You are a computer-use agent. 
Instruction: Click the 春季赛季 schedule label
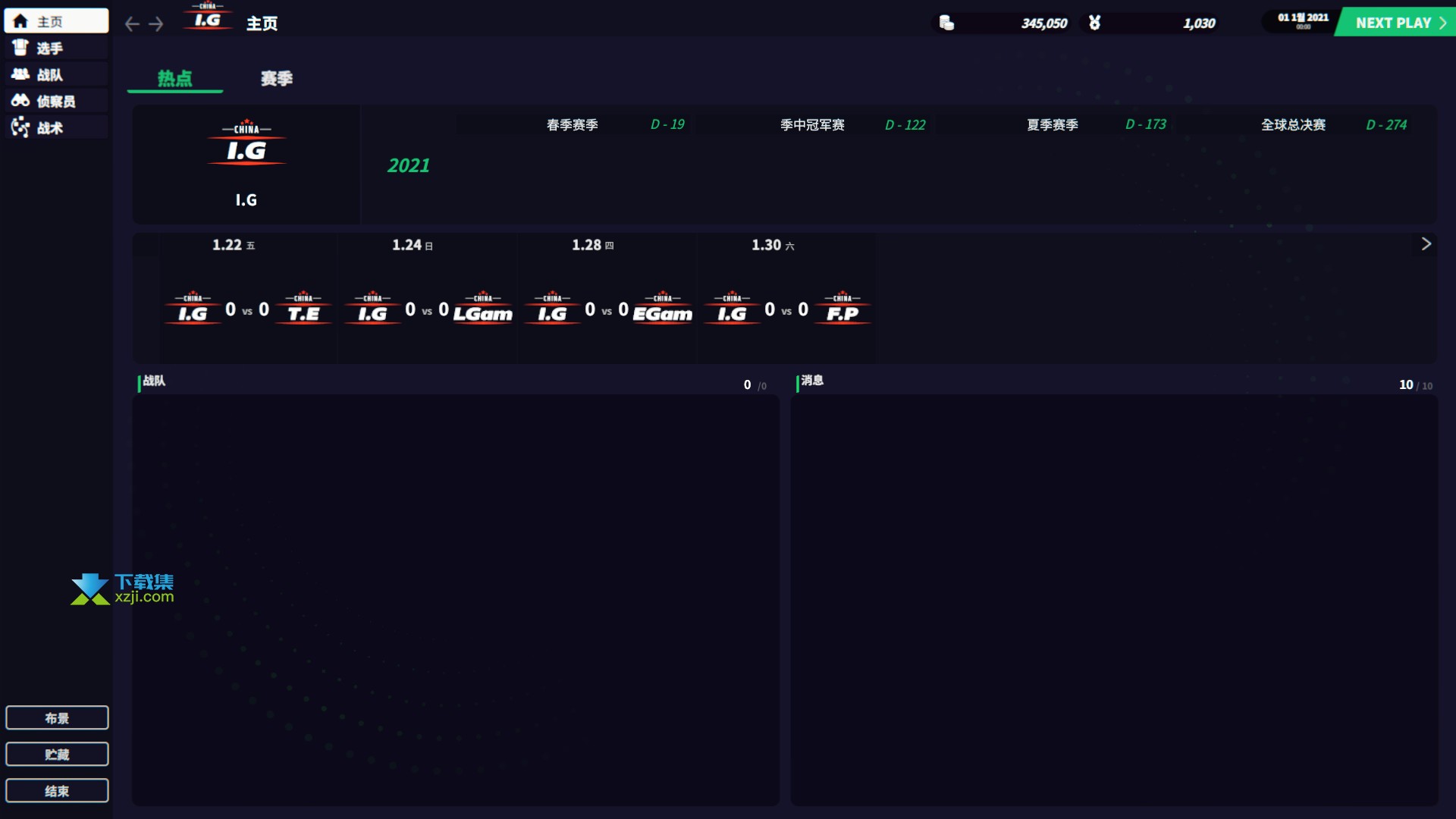(573, 124)
